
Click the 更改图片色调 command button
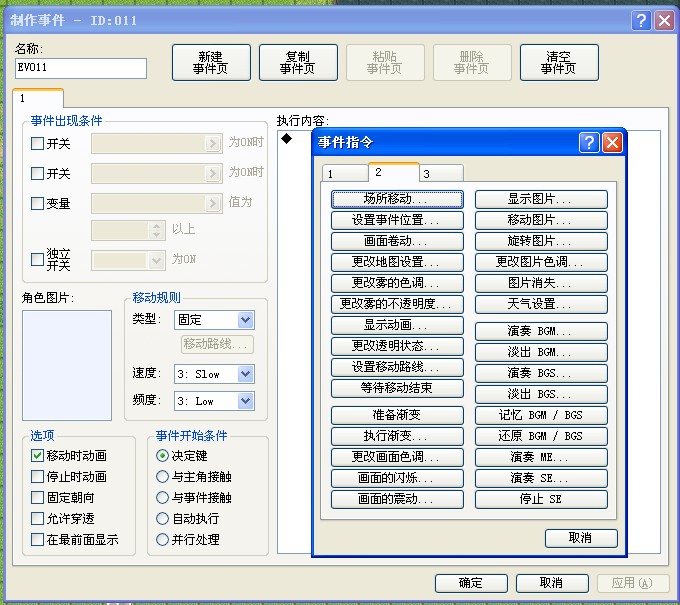pos(541,262)
